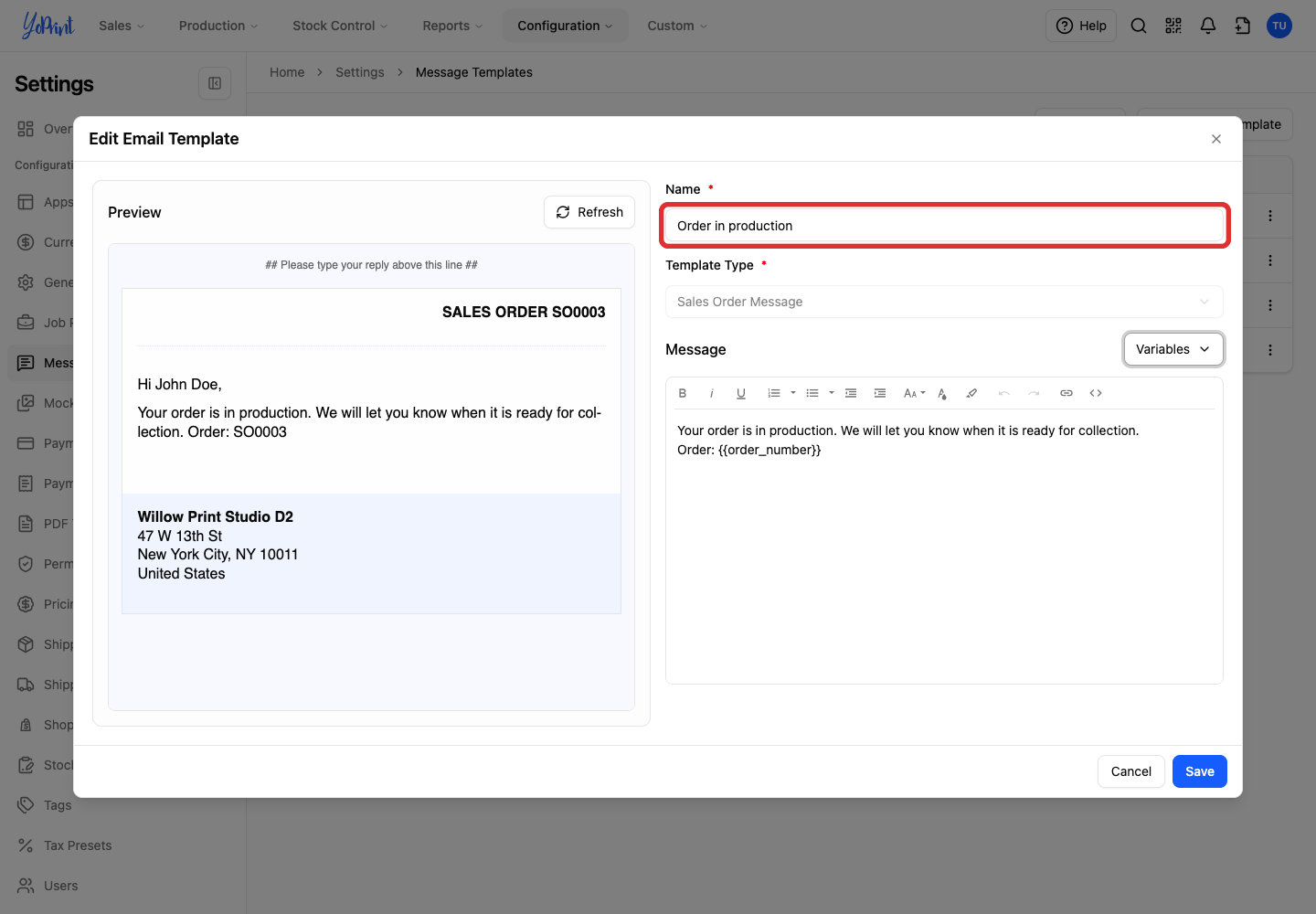This screenshot has height=914, width=1316.
Task: Open the code view icon in editor
Action: 1096,393
